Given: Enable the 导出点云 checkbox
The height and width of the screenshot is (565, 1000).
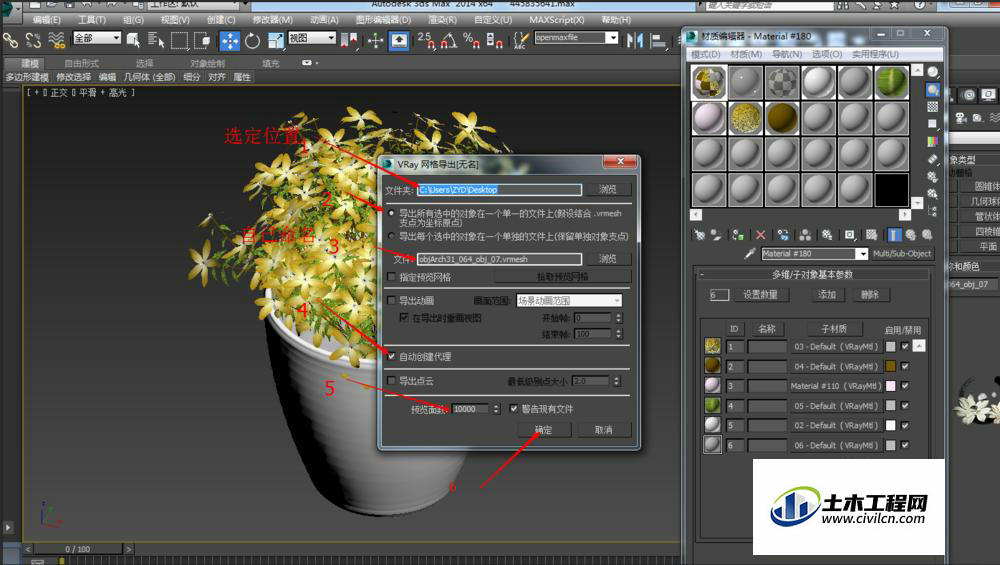Looking at the screenshot, I should (x=391, y=381).
